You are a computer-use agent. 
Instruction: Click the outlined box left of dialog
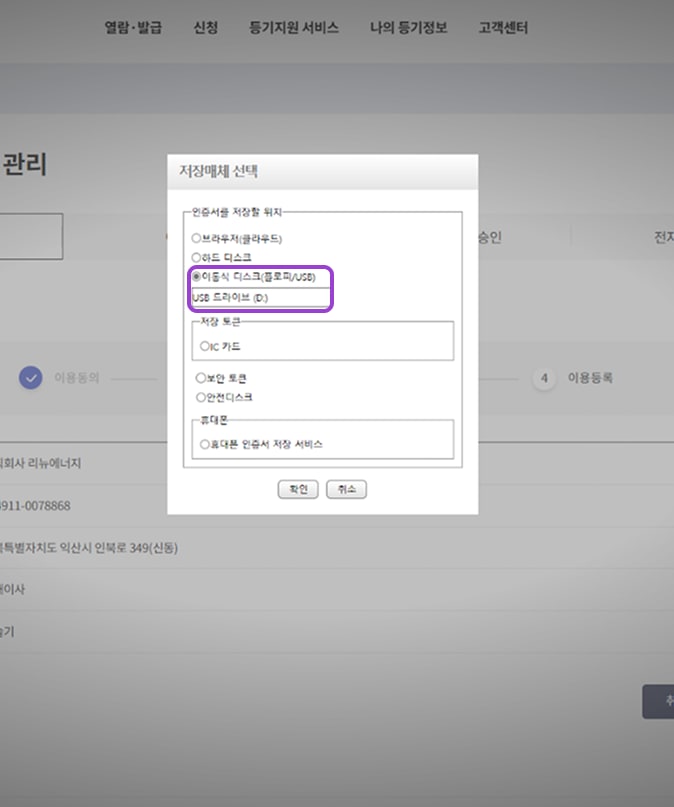coord(31,237)
